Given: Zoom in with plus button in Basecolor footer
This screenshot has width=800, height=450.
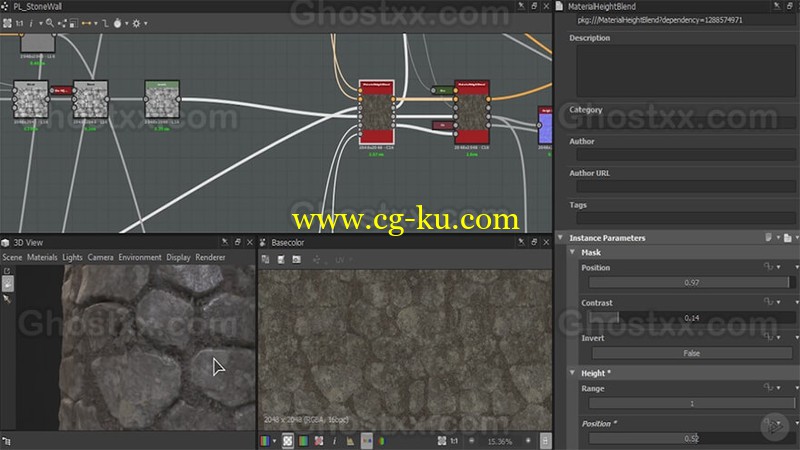Looking at the screenshot, I should (528, 441).
